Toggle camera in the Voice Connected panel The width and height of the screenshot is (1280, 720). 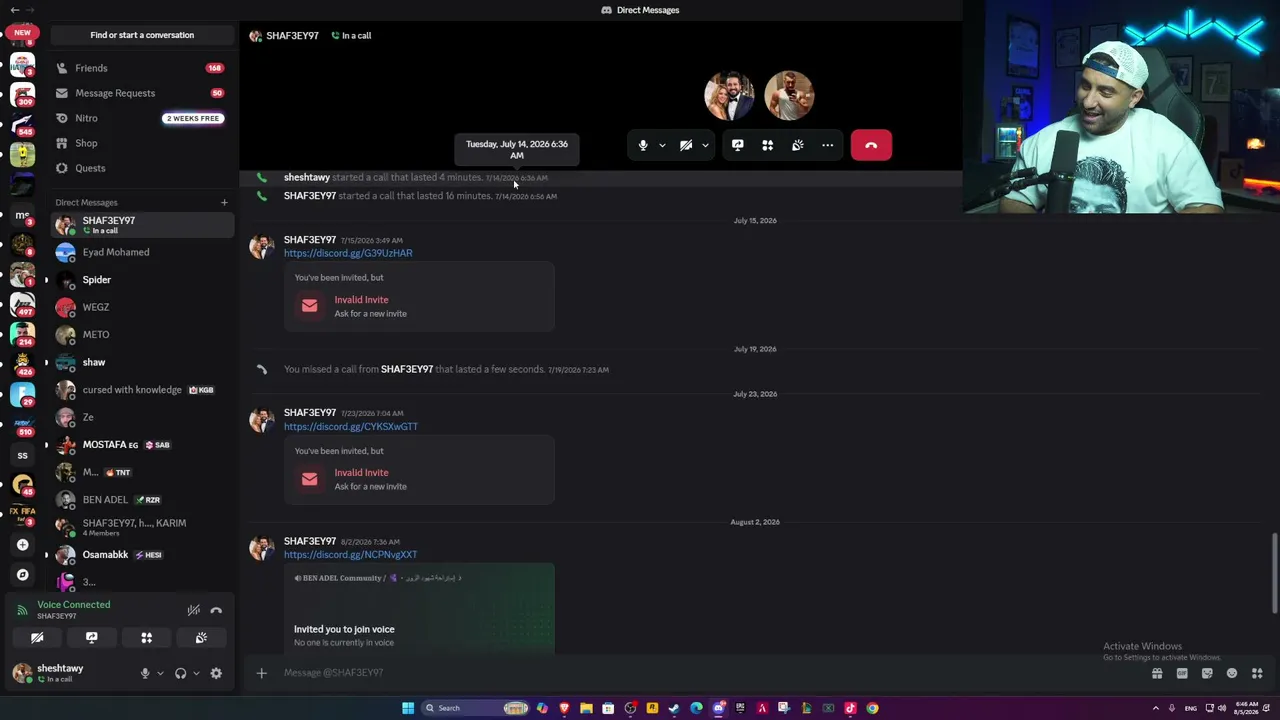point(37,638)
